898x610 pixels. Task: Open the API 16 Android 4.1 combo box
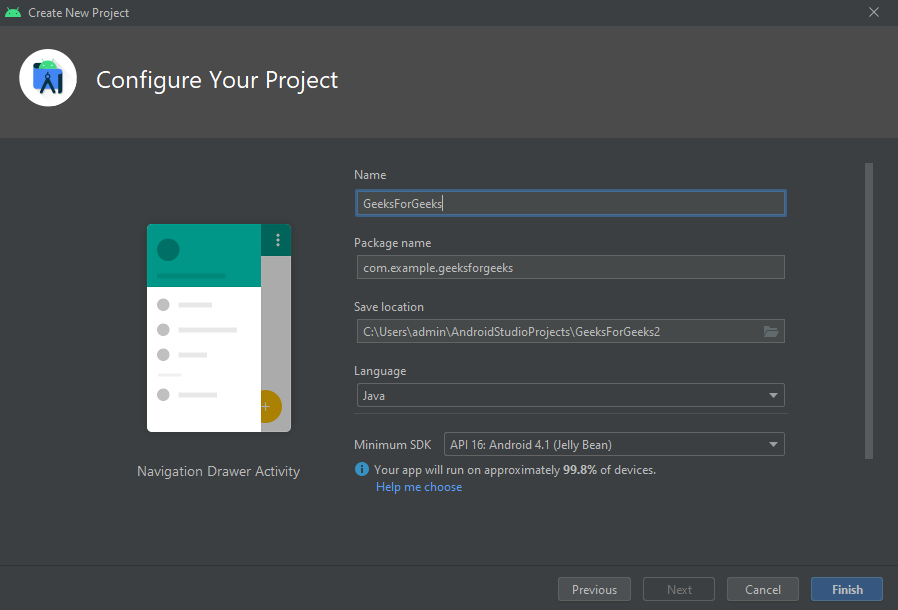(x=614, y=444)
